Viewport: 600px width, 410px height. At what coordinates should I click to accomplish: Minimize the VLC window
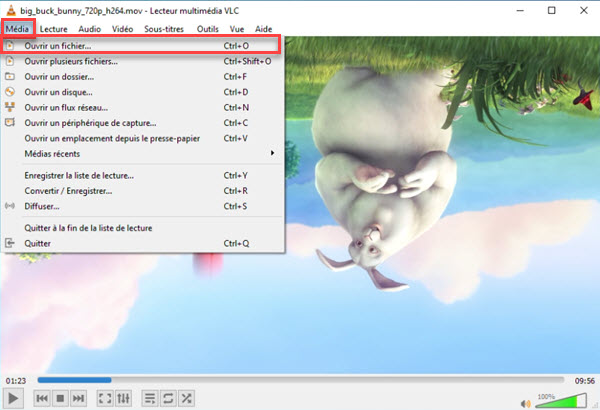click(520, 10)
